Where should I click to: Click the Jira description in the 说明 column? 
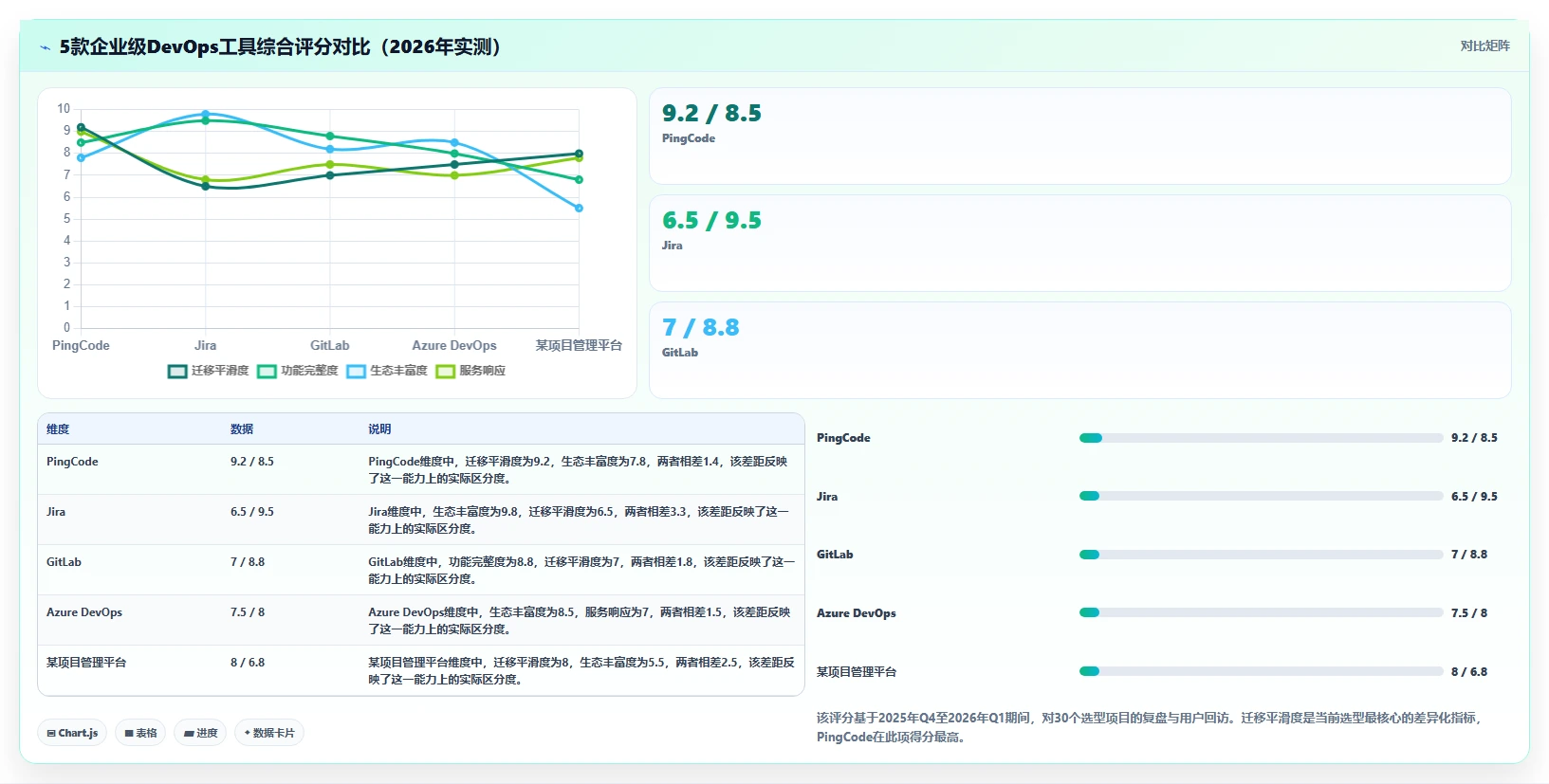tap(579, 520)
